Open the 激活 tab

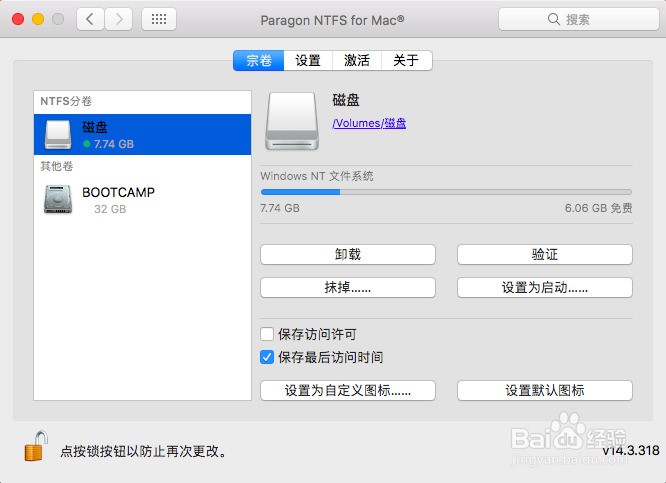click(x=357, y=60)
